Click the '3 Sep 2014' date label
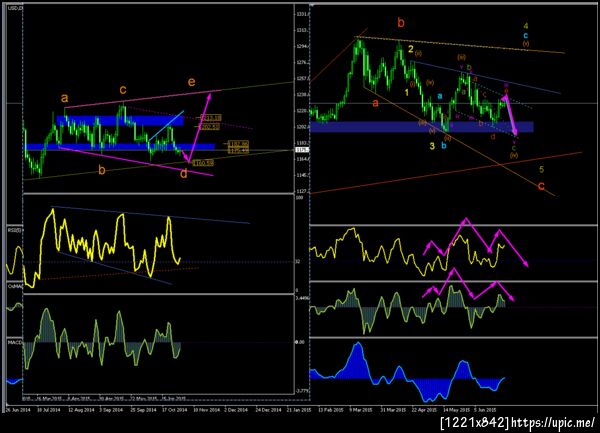Image resolution: width=600 pixels, height=433 pixels. 112,410
